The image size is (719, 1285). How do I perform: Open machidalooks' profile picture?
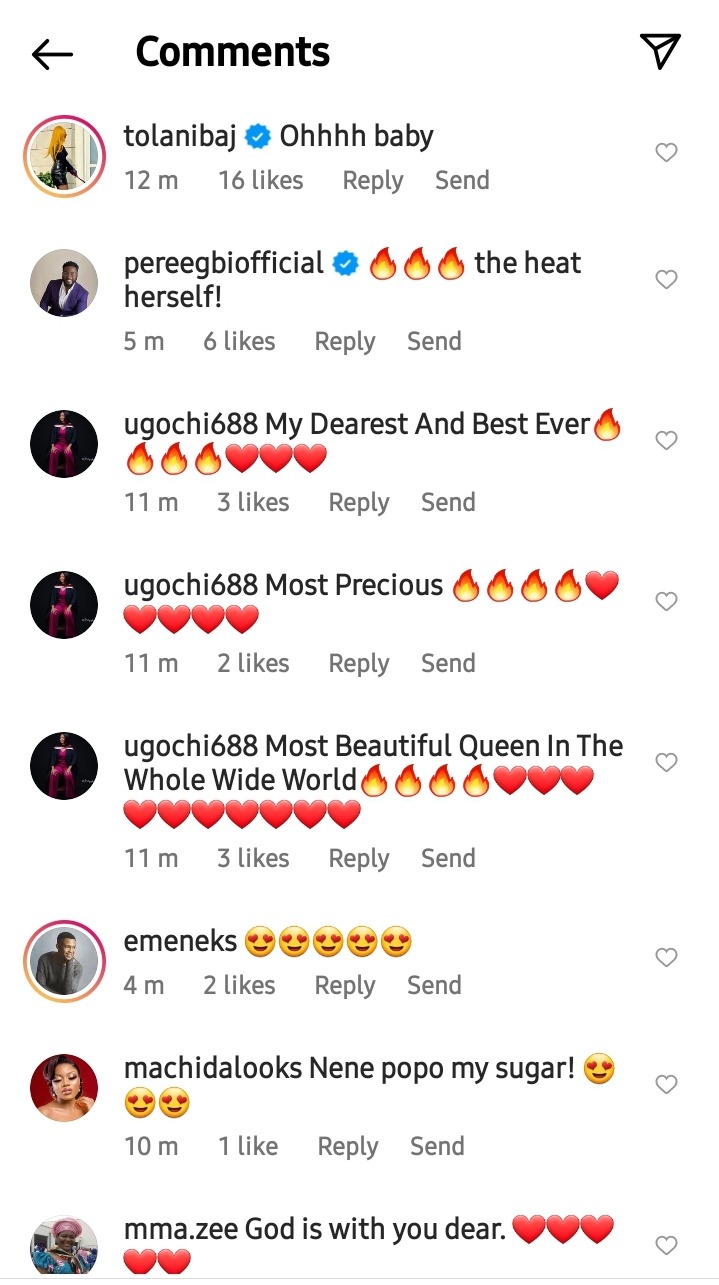point(65,1088)
